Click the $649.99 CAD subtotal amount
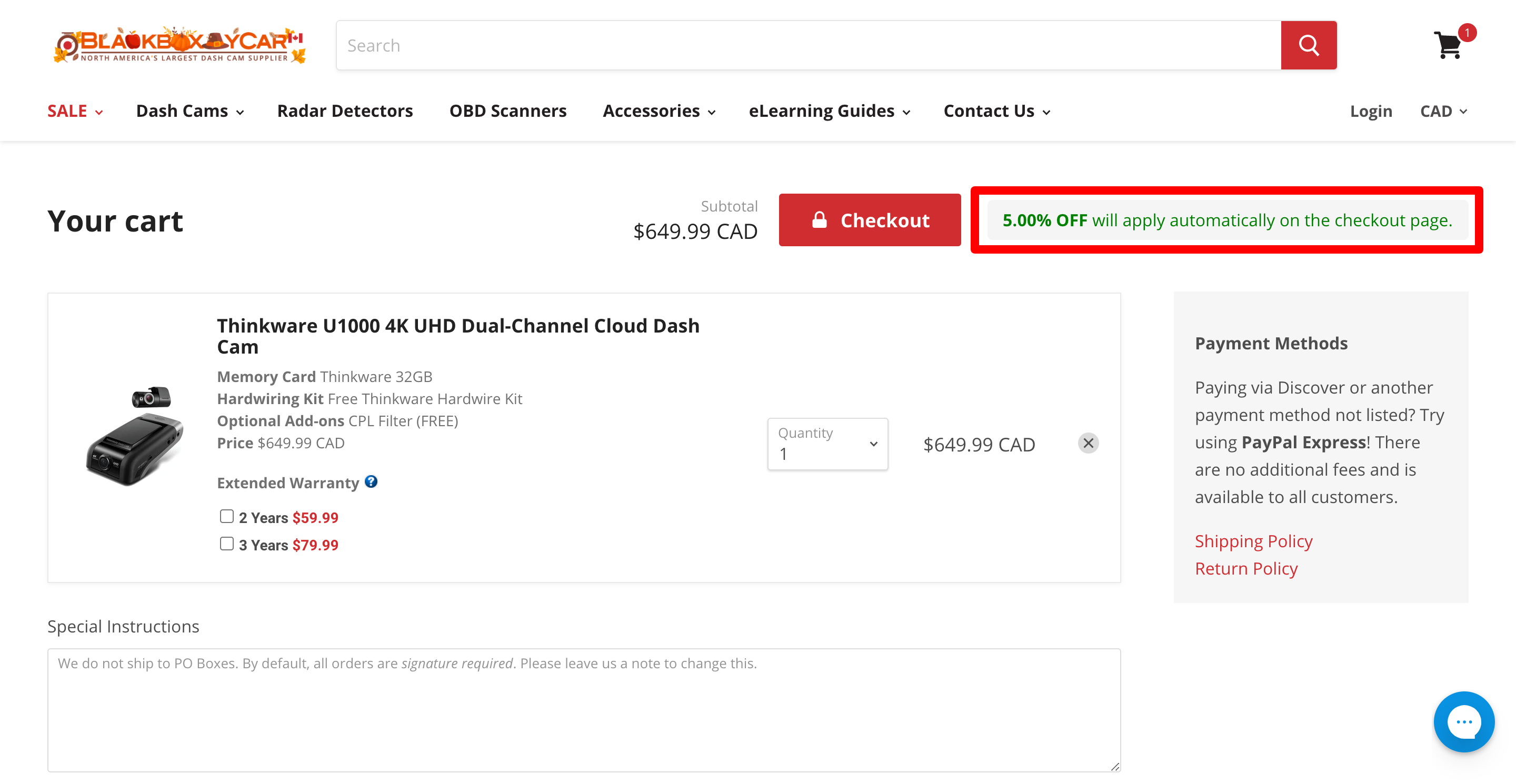The image size is (1516, 784). click(695, 231)
